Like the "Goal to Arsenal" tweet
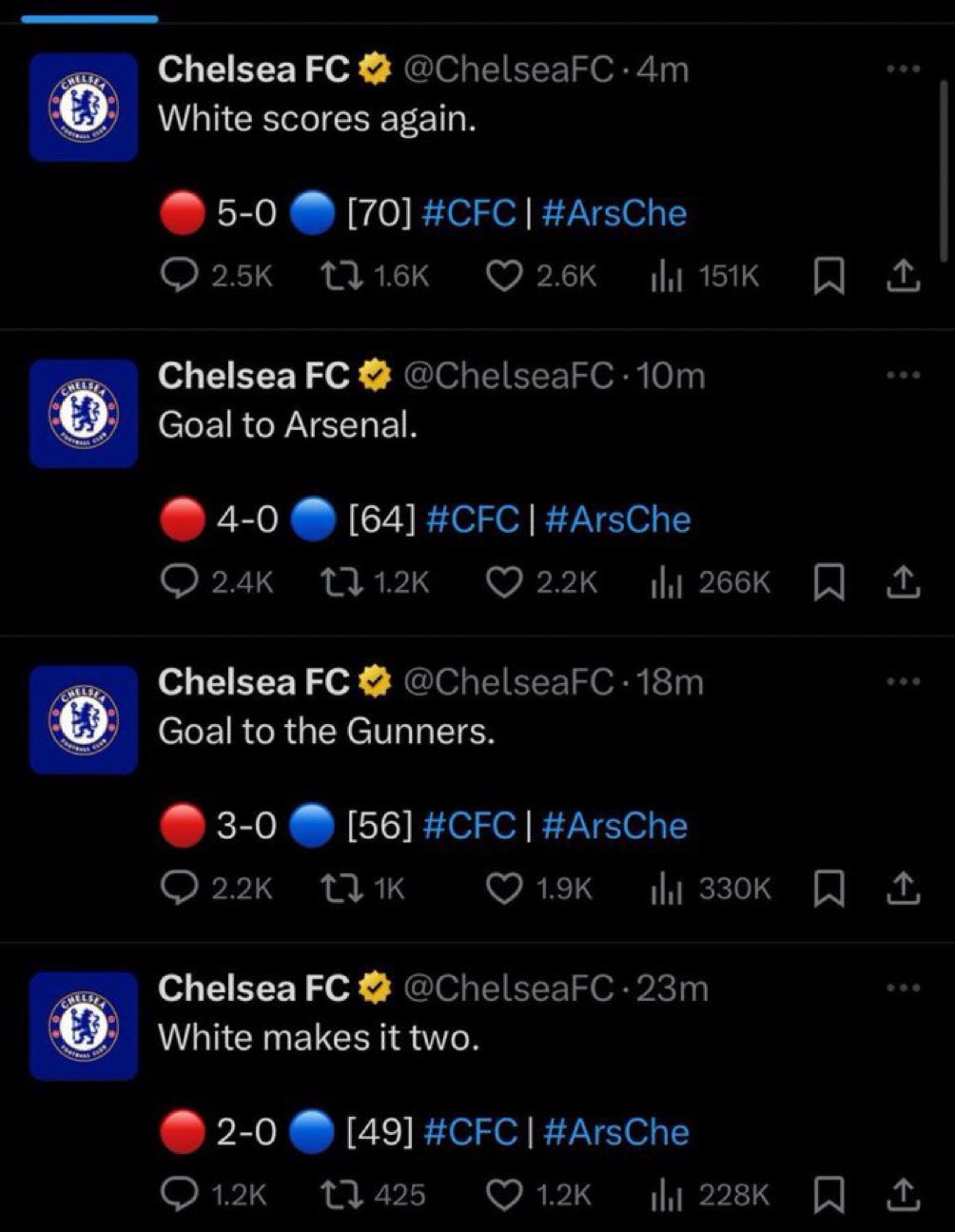The width and height of the screenshot is (955, 1232). 542,582
